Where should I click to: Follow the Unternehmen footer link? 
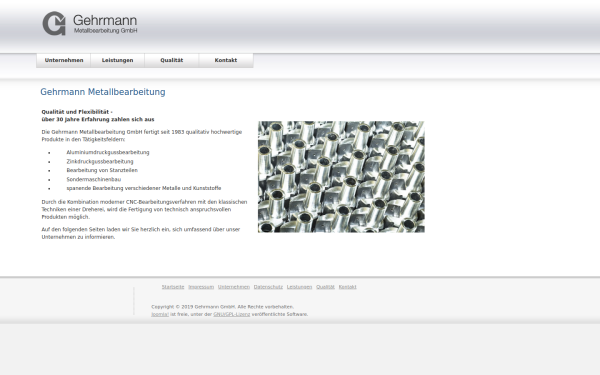pyautogui.click(x=234, y=287)
